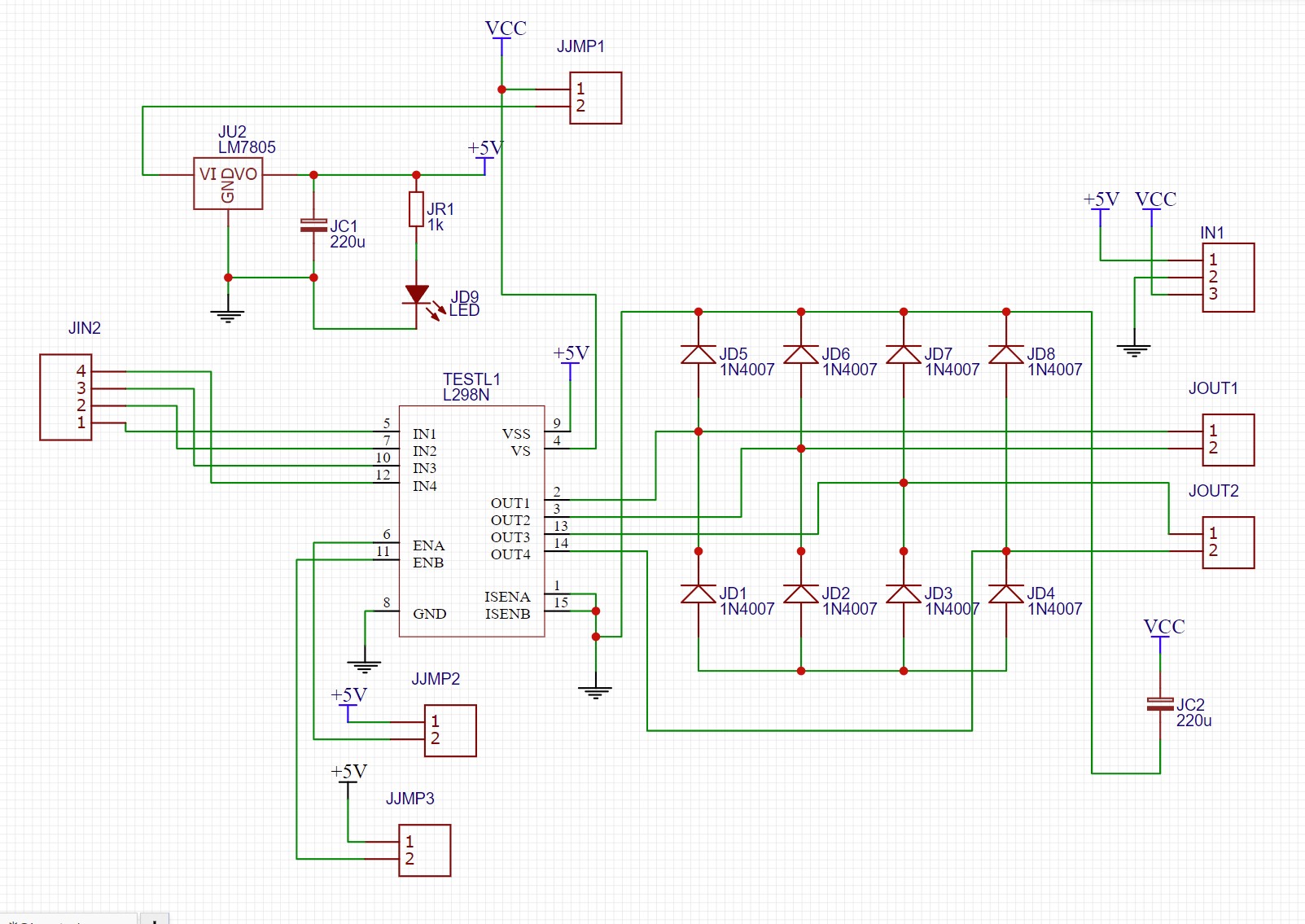This screenshot has height=924, width=1305.
Task: Select diode JD4 symbol
Action: pyautogui.click(x=1006, y=594)
